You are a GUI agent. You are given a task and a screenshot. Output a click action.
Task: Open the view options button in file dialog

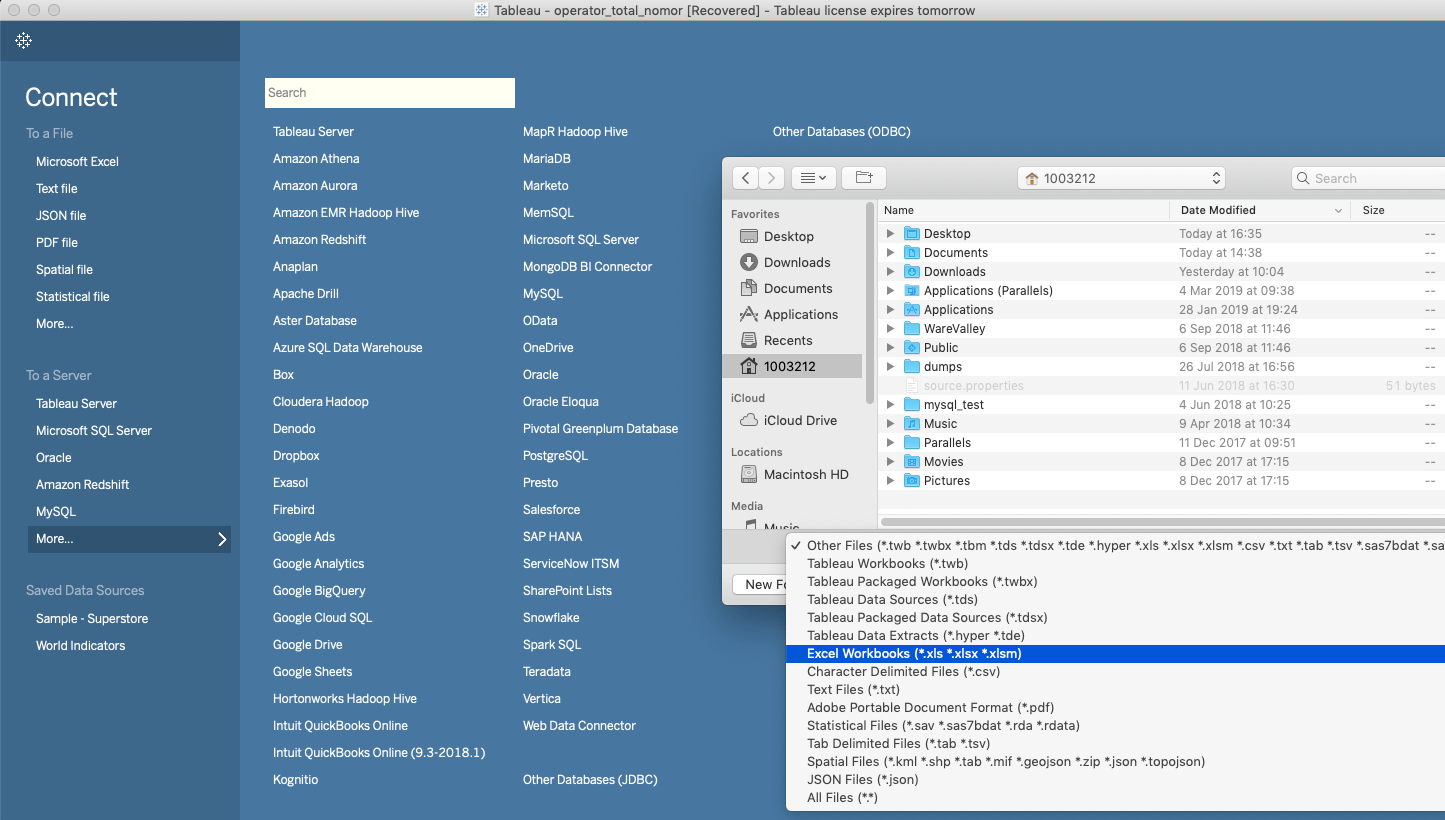point(813,178)
